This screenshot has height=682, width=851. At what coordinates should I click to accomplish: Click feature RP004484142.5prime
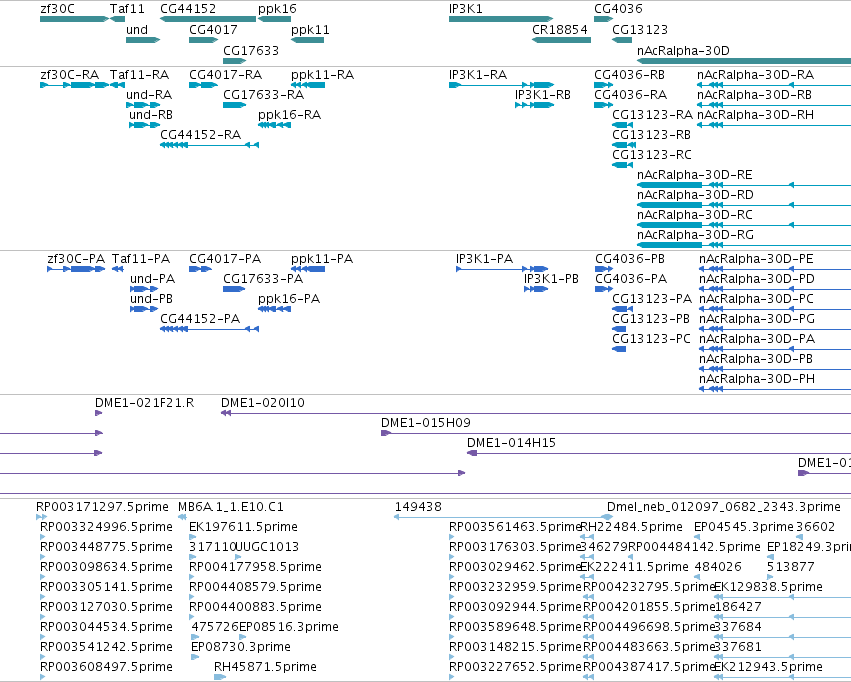click(630, 557)
